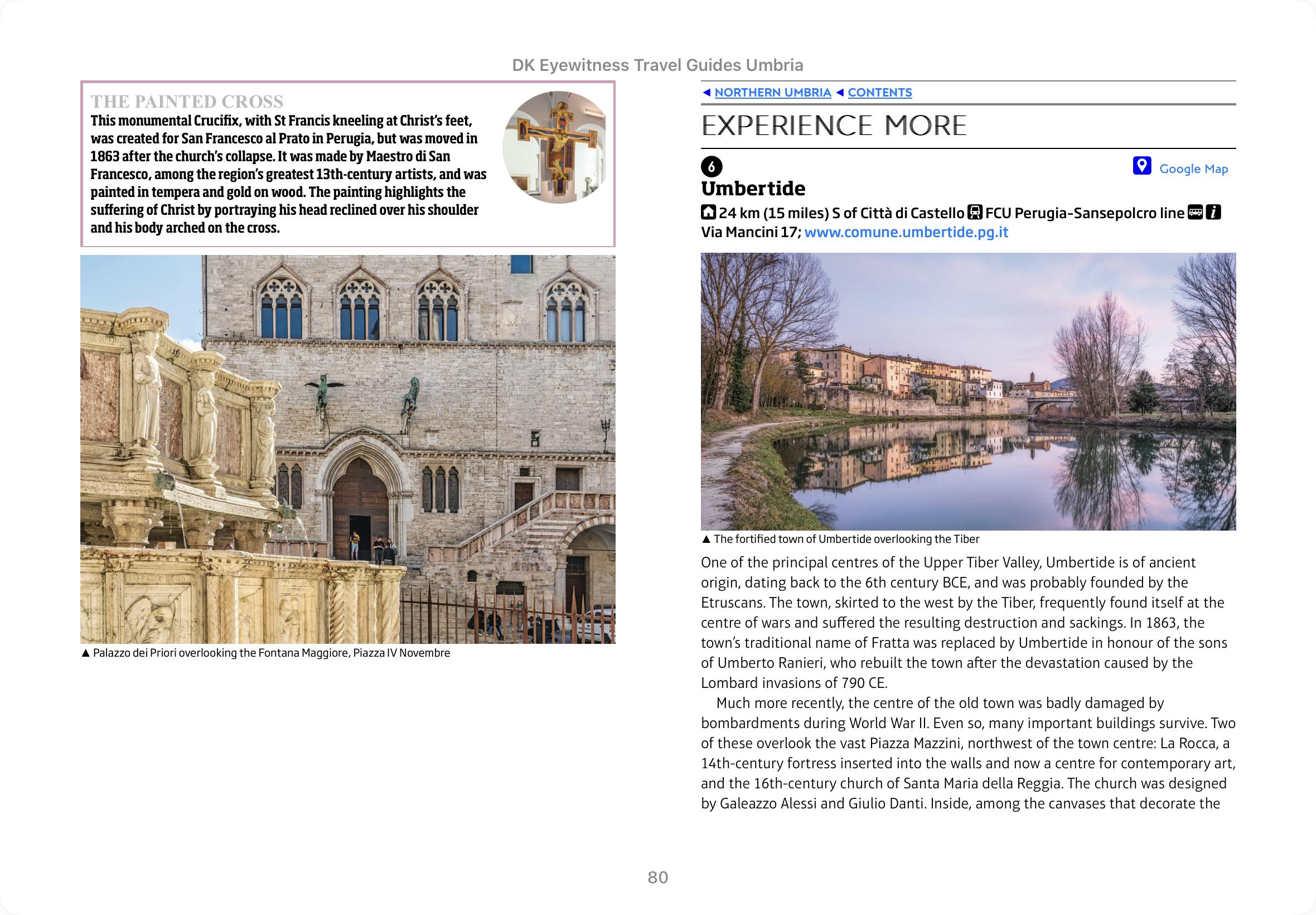Click the Google Map pin icon
The width and height of the screenshot is (1316, 915).
pyautogui.click(x=1141, y=166)
